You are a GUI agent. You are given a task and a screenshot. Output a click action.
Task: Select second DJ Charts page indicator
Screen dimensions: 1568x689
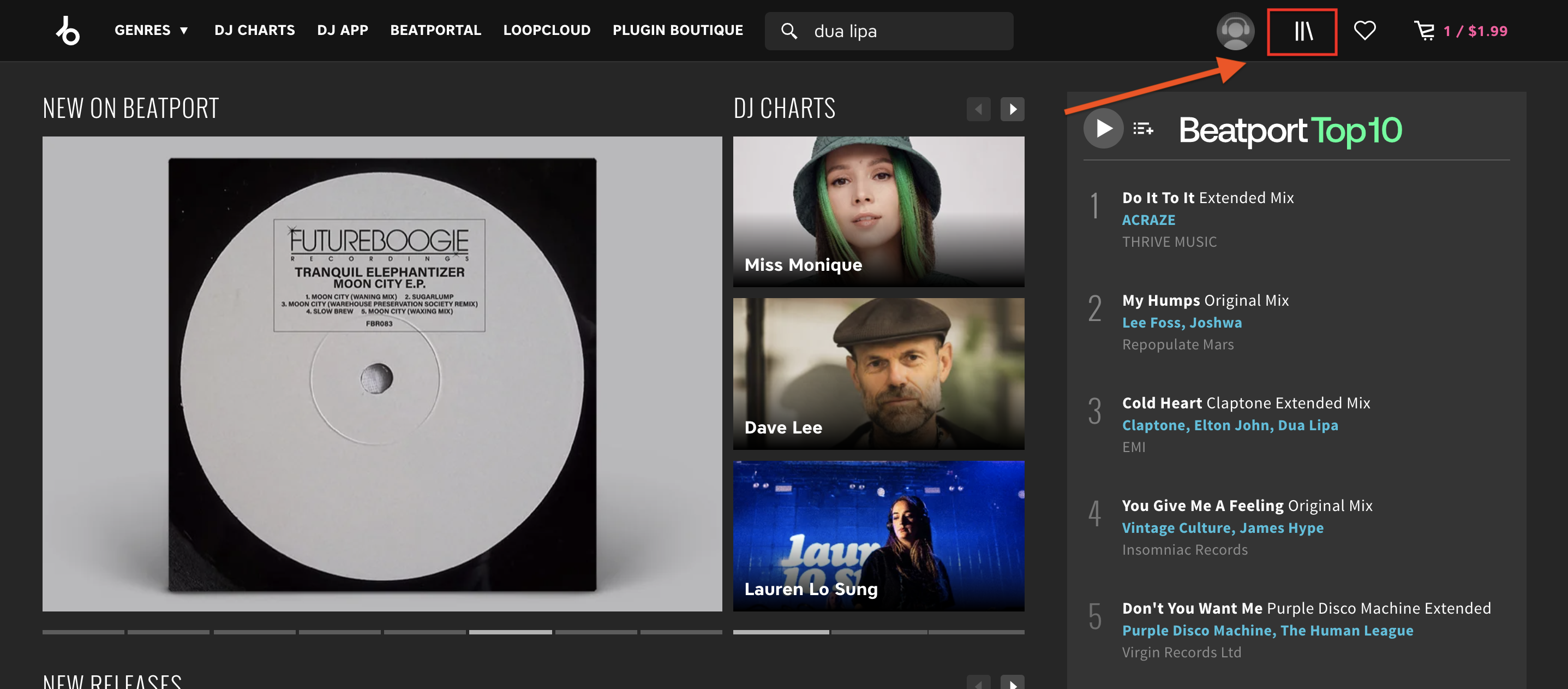(878, 632)
